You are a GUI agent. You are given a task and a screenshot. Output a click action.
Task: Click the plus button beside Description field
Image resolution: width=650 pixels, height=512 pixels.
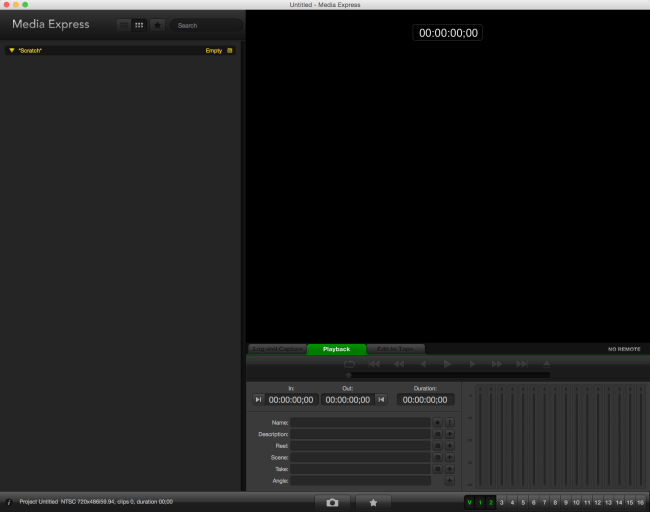coord(450,434)
